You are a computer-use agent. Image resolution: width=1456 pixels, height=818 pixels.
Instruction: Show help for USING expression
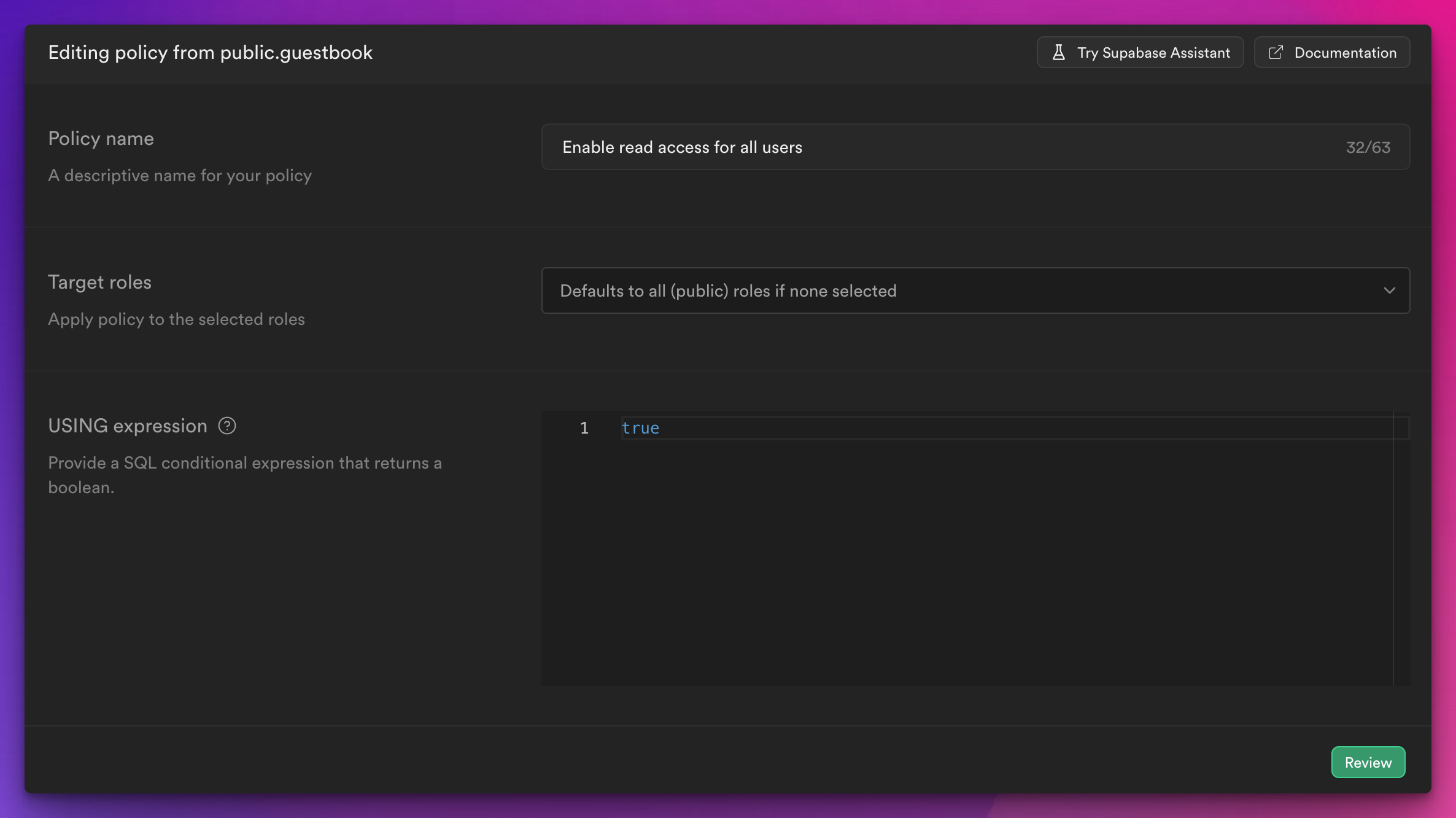coord(227,426)
